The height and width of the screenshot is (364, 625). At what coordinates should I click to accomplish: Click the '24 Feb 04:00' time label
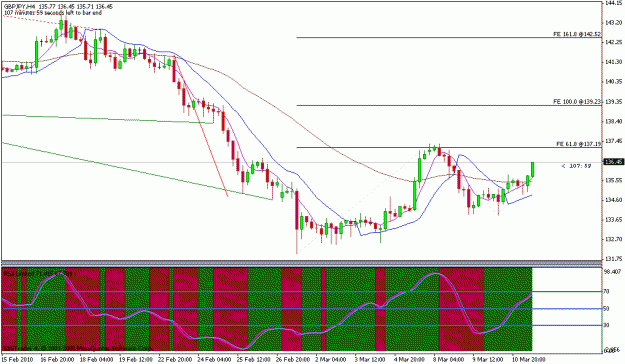coord(214,360)
